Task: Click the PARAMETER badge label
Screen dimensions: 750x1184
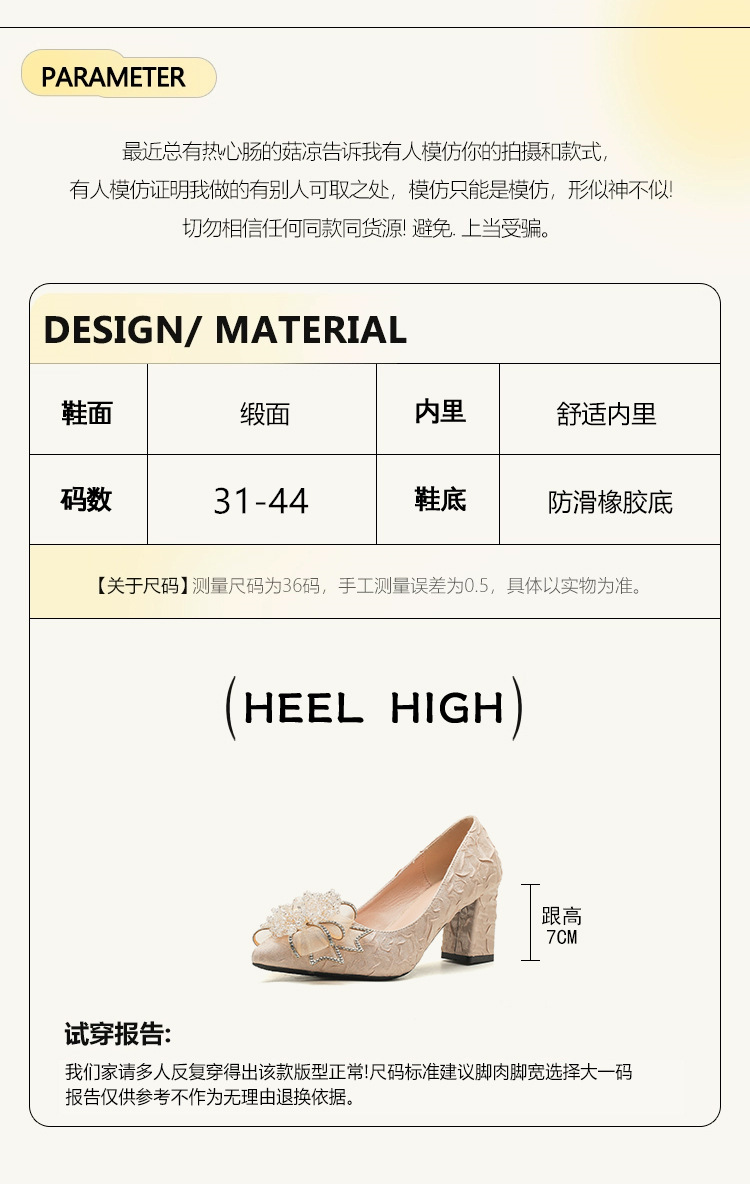Action: 113,77
